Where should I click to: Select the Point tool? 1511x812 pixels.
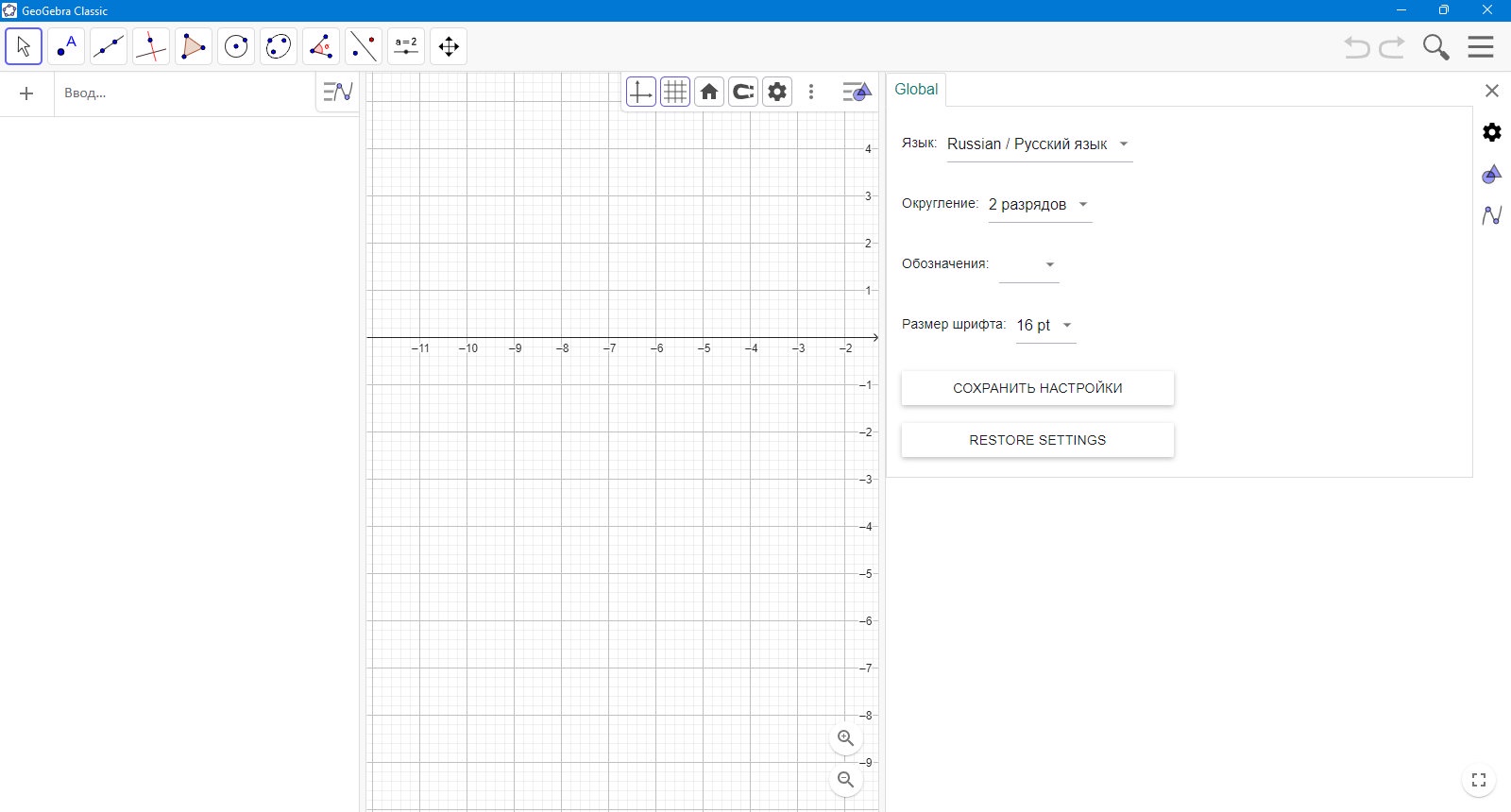point(66,46)
